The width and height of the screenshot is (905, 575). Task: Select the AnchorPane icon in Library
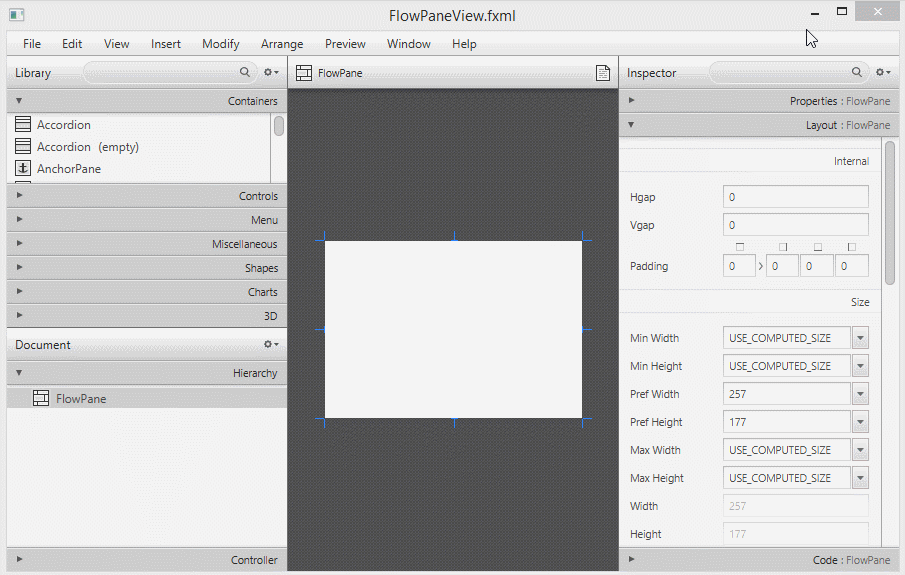point(24,169)
